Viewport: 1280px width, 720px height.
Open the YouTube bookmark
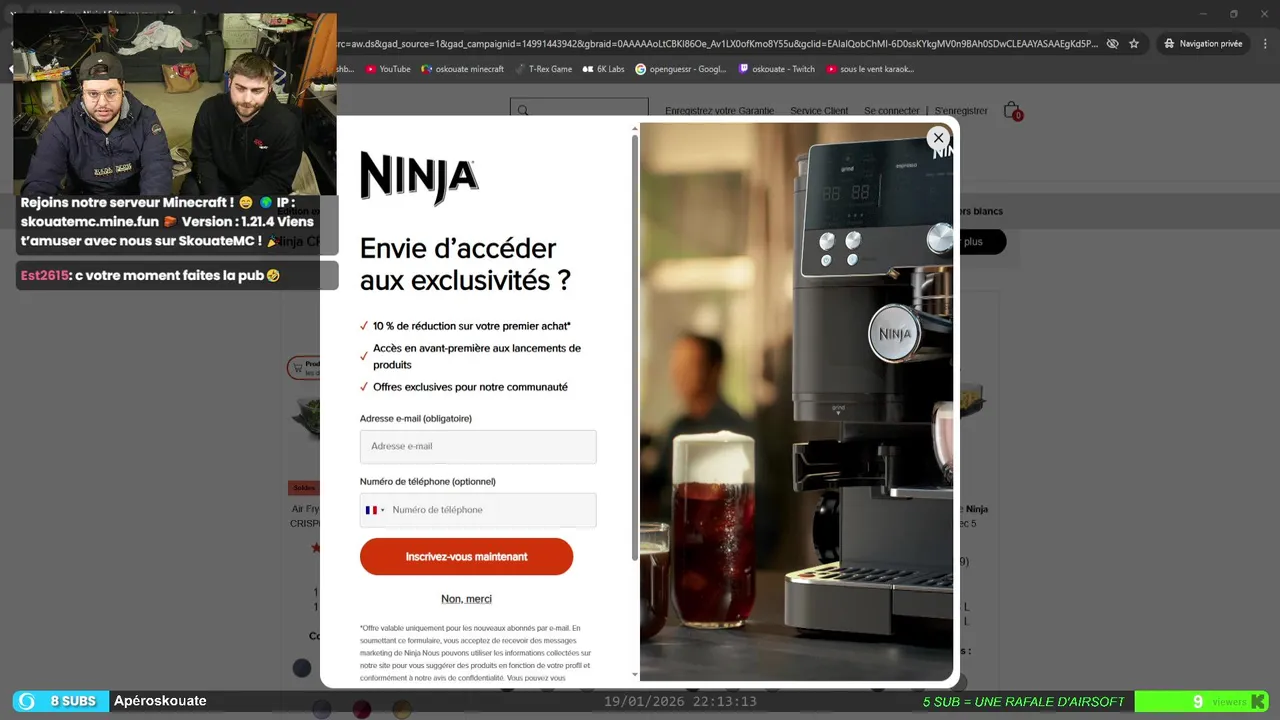(x=388, y=69)
